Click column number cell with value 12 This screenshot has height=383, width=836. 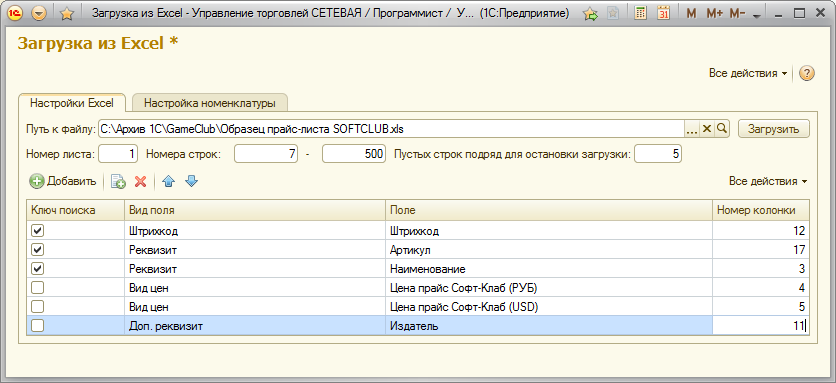pyautogui.click(x=761, y=230)
